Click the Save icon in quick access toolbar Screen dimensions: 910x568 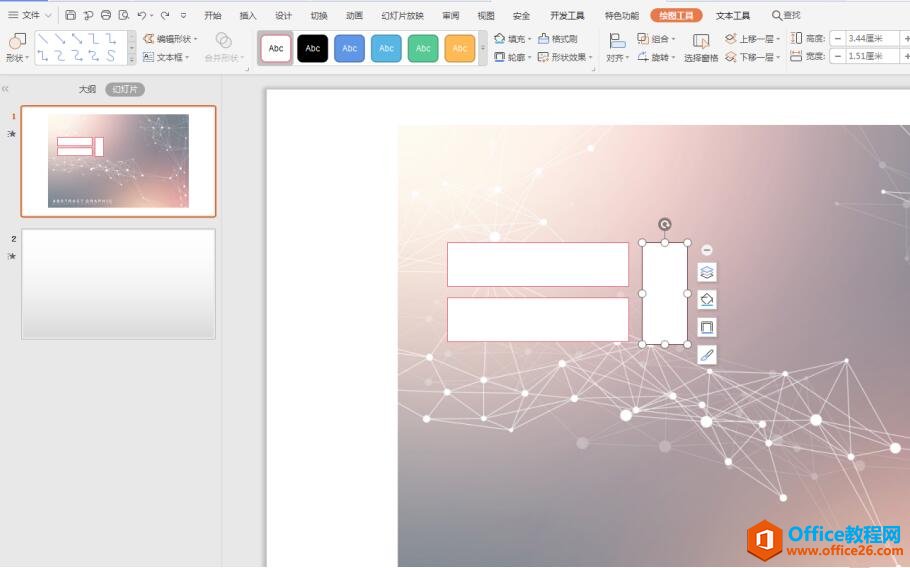70,15
